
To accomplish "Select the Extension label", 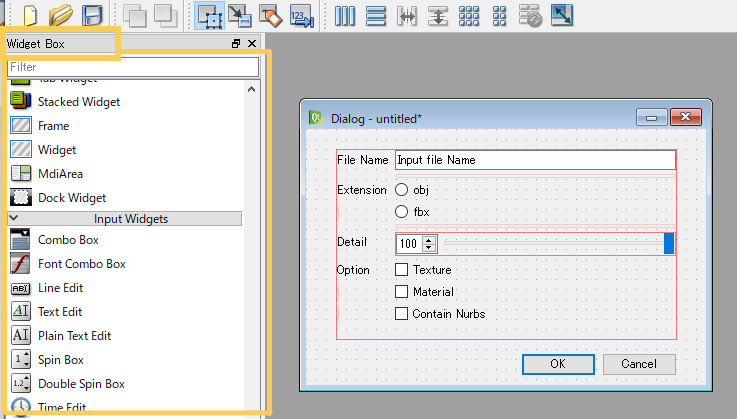I will (x=361, y=190).
